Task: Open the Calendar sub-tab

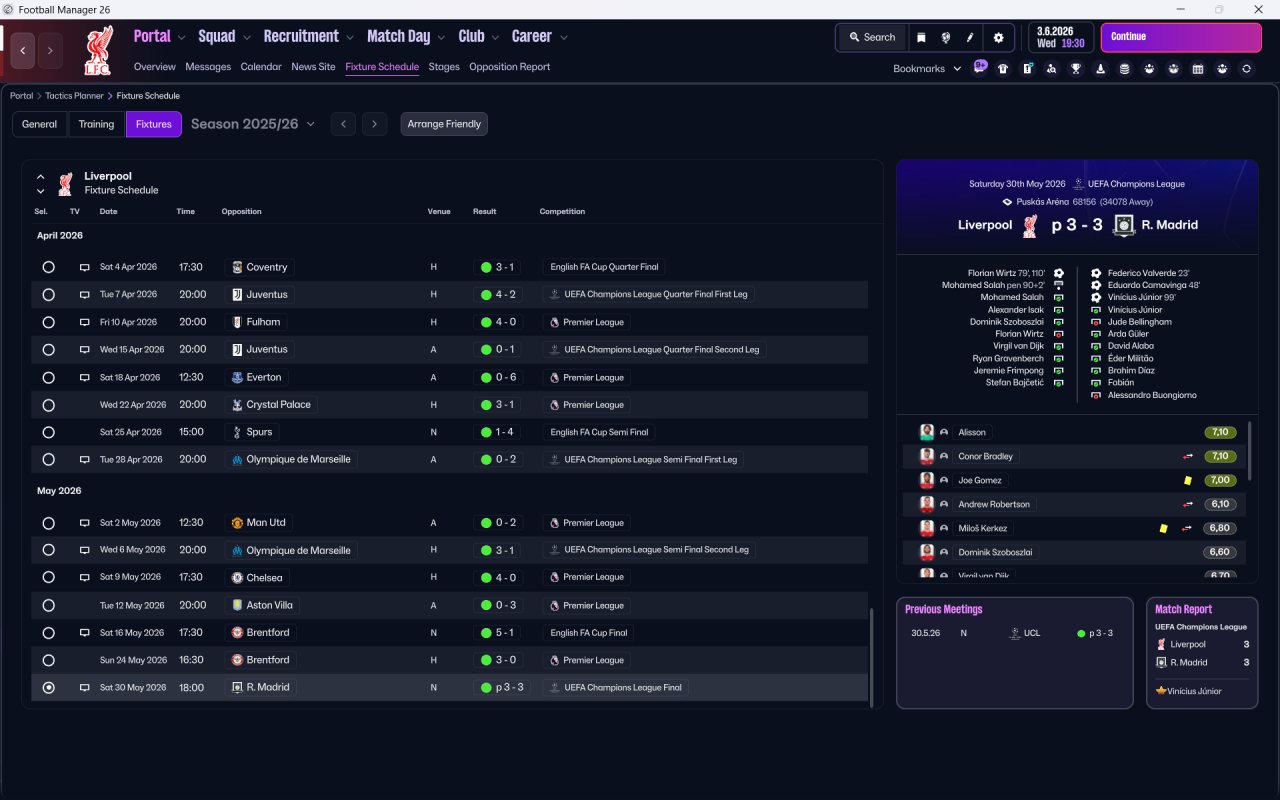Action: [x=261, y=67]
